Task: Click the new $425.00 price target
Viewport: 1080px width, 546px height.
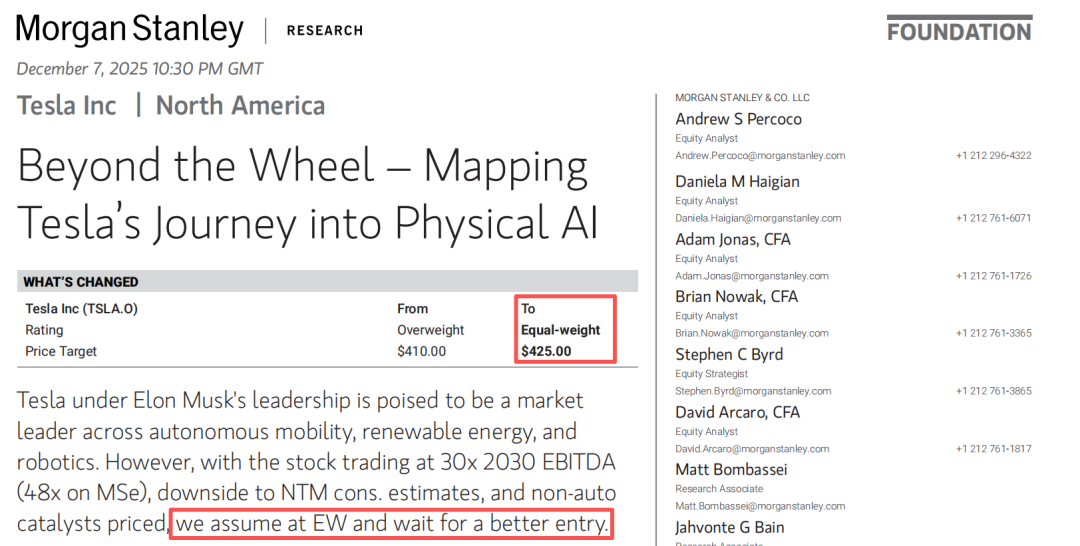Action: click(546, 351)
